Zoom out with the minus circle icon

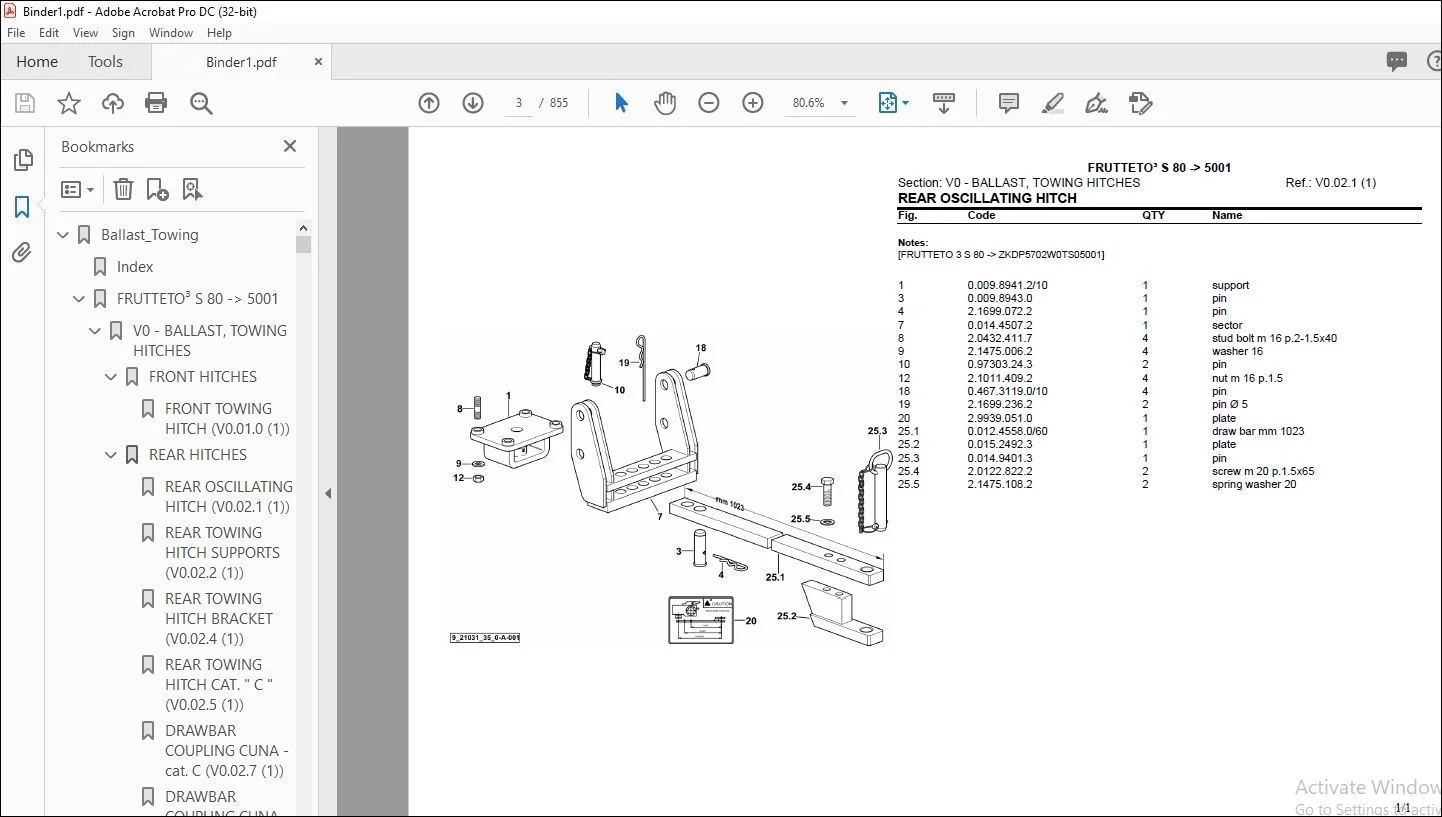709,103
